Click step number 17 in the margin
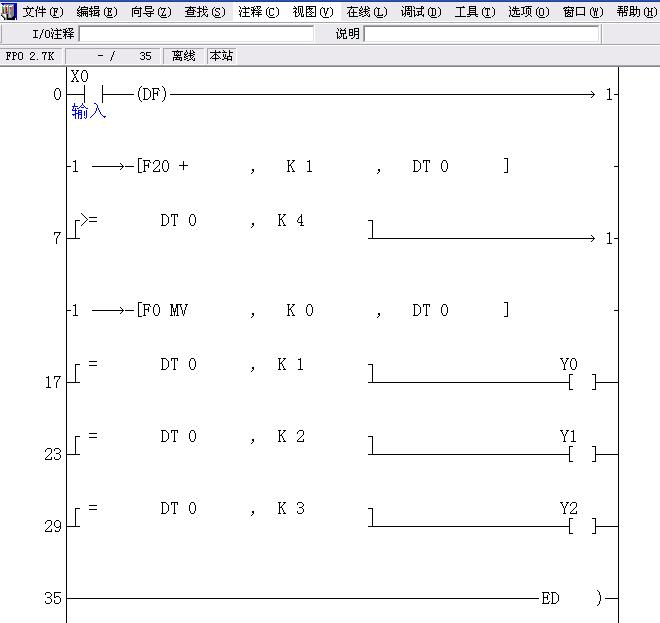 53,382
